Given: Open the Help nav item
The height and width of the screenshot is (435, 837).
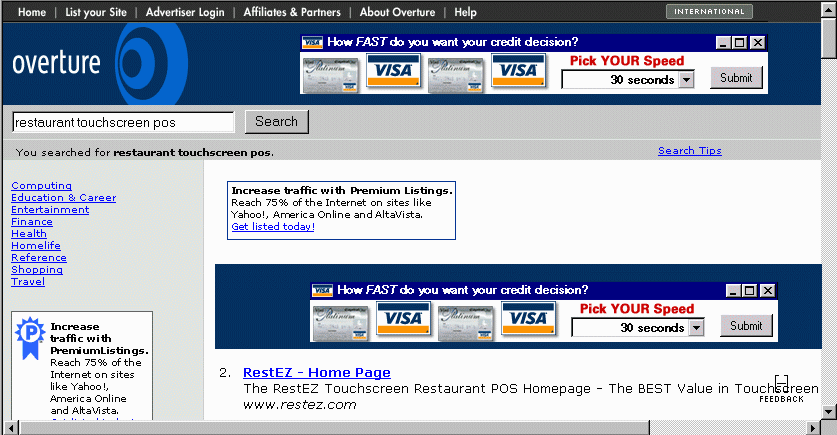Looking at the screenshot, I should [465, 12].
